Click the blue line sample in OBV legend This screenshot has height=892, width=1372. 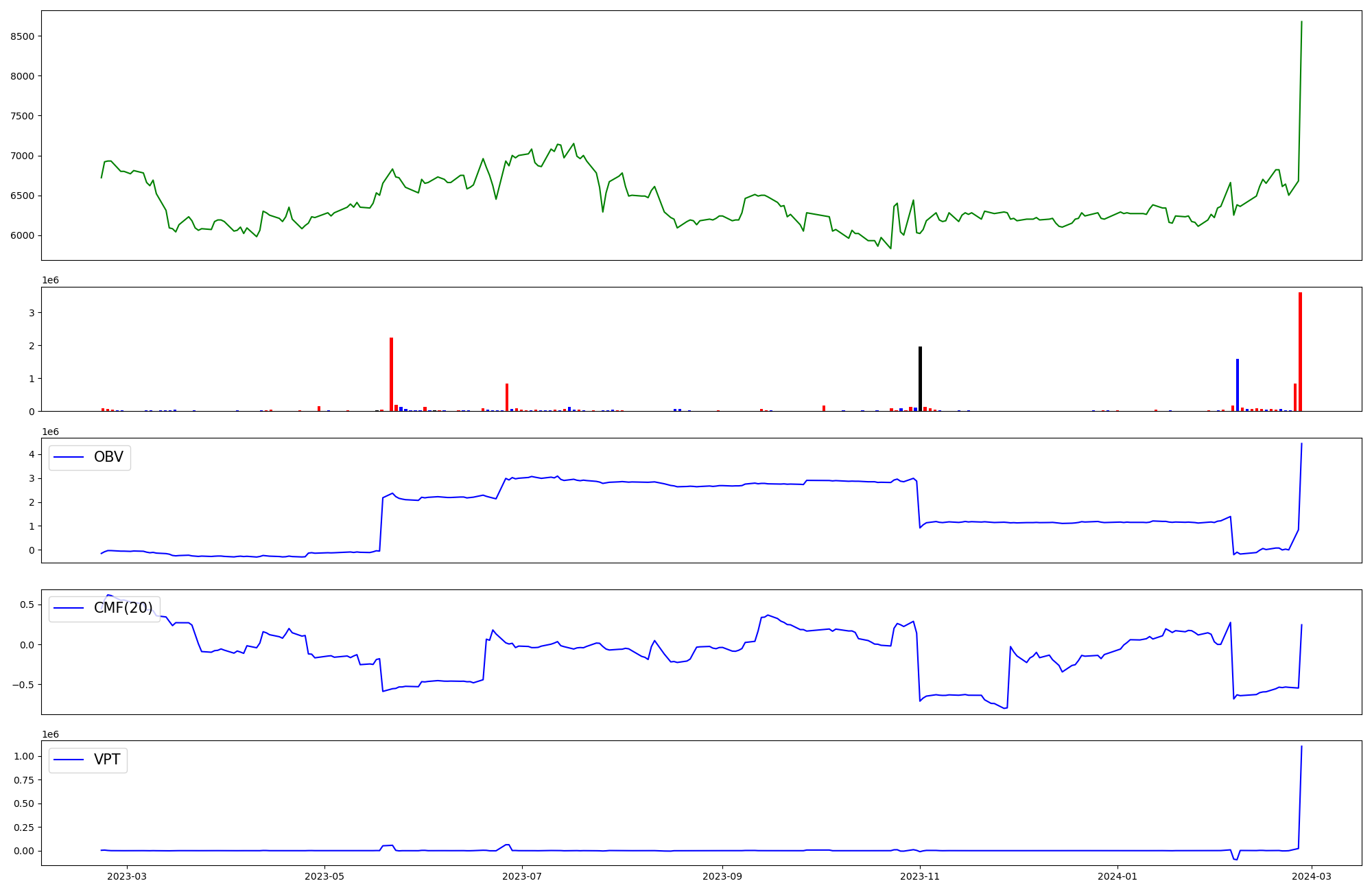(x=69, y=458)
